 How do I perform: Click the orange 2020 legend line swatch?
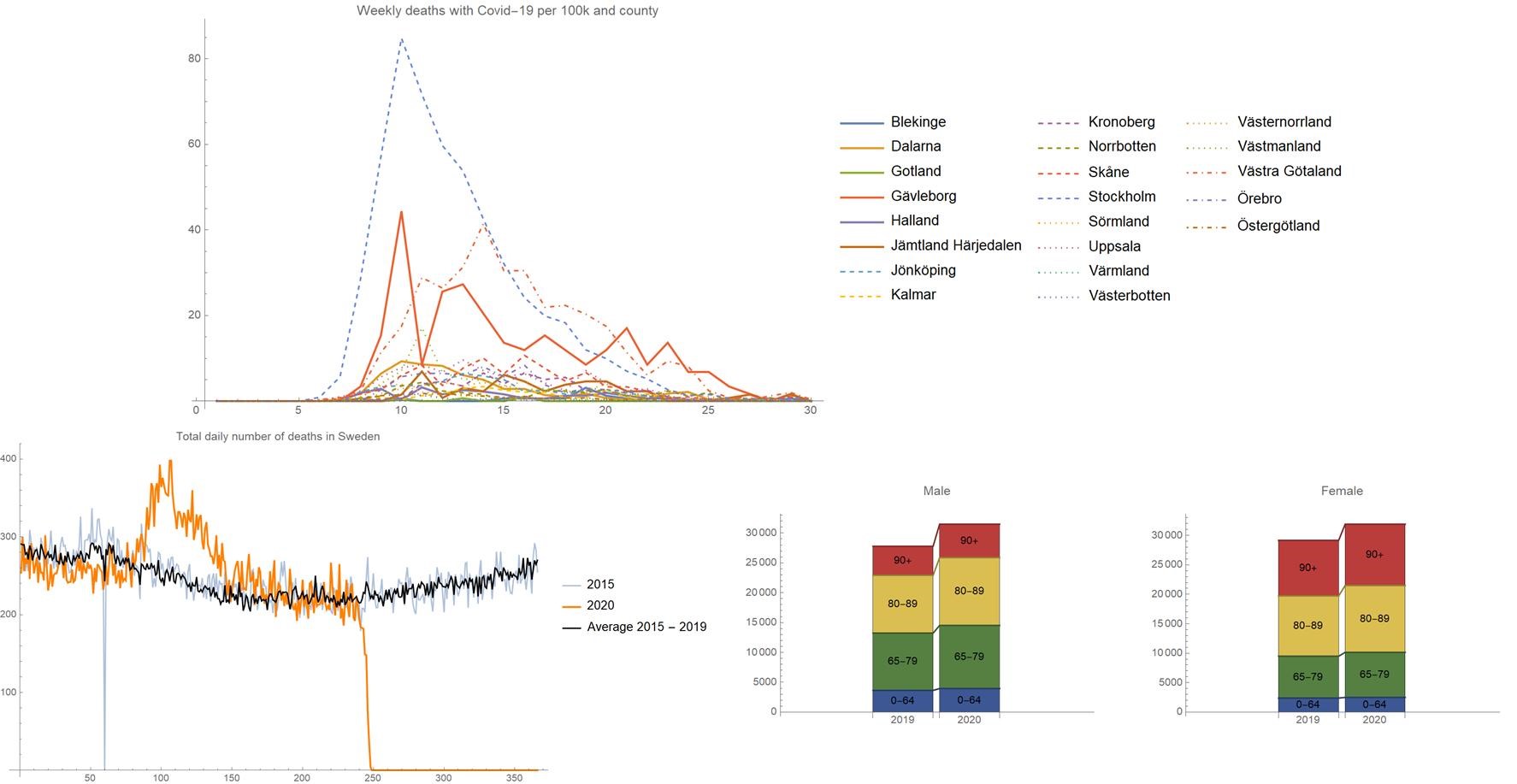(571, 605)
